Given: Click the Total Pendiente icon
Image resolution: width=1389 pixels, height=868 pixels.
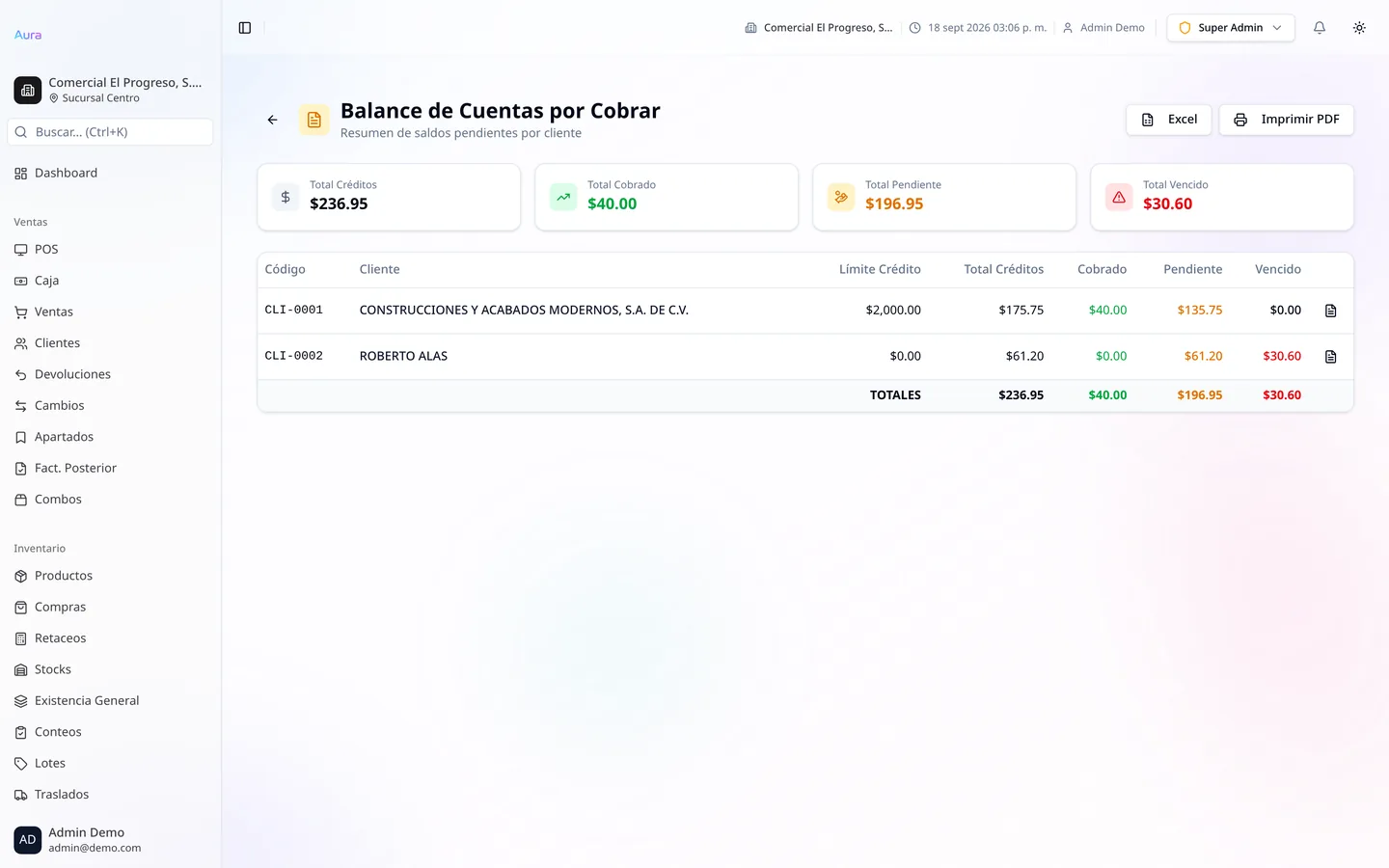Looking at the screenshot, I should (841, 197).
